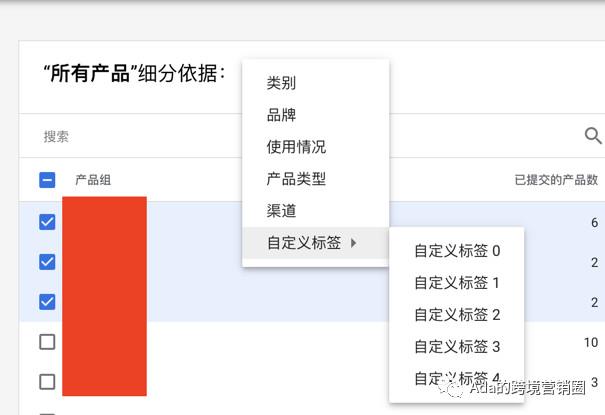Select 自定义标签 2 in the submenu

pyautogui.click(x=457, y=315)
